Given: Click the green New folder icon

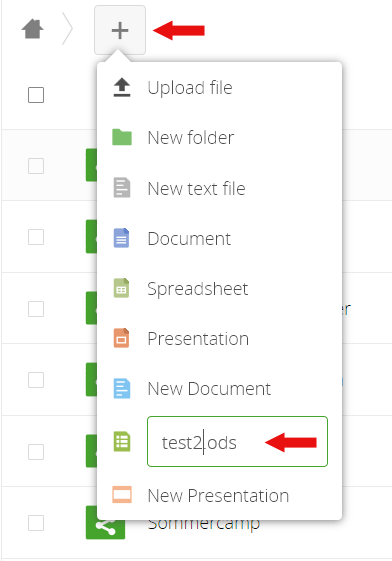Looking at the screenshot, I should (x=122, y=137).
